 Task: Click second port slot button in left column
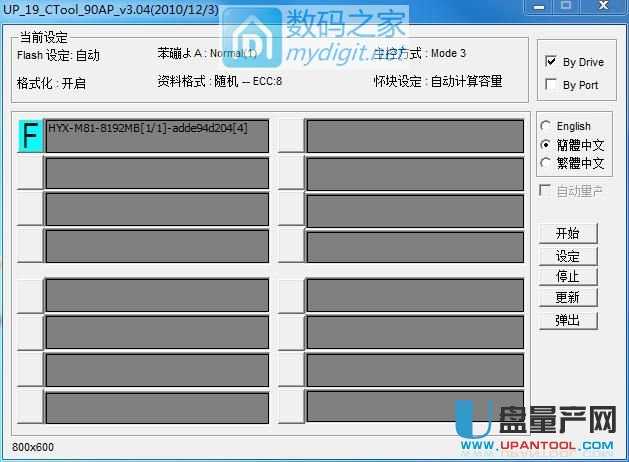(30, 173)
